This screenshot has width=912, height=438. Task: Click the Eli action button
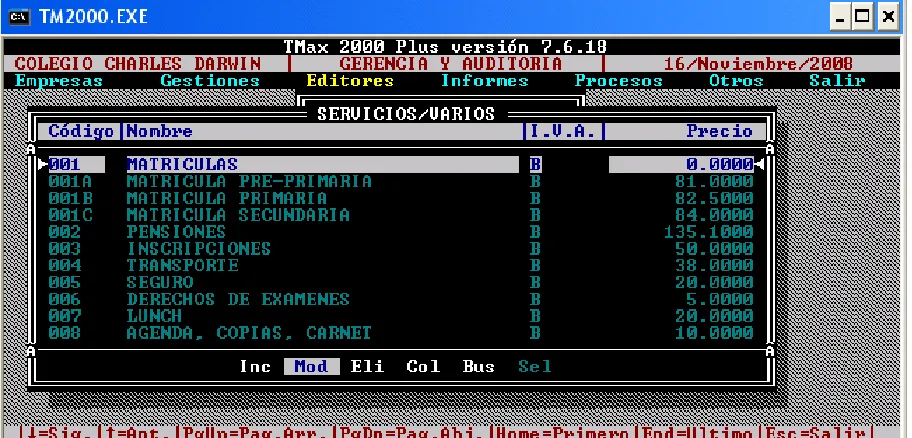point(367,366)
